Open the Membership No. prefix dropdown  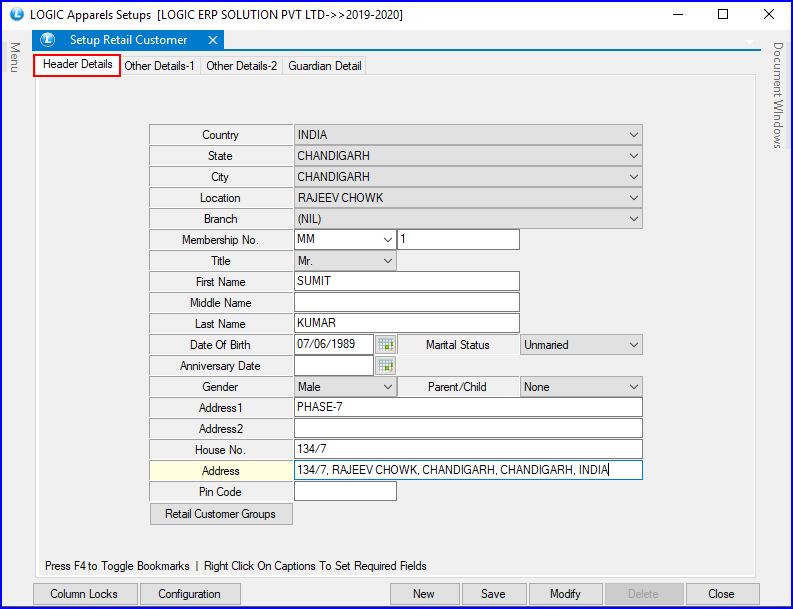point(387,240)
